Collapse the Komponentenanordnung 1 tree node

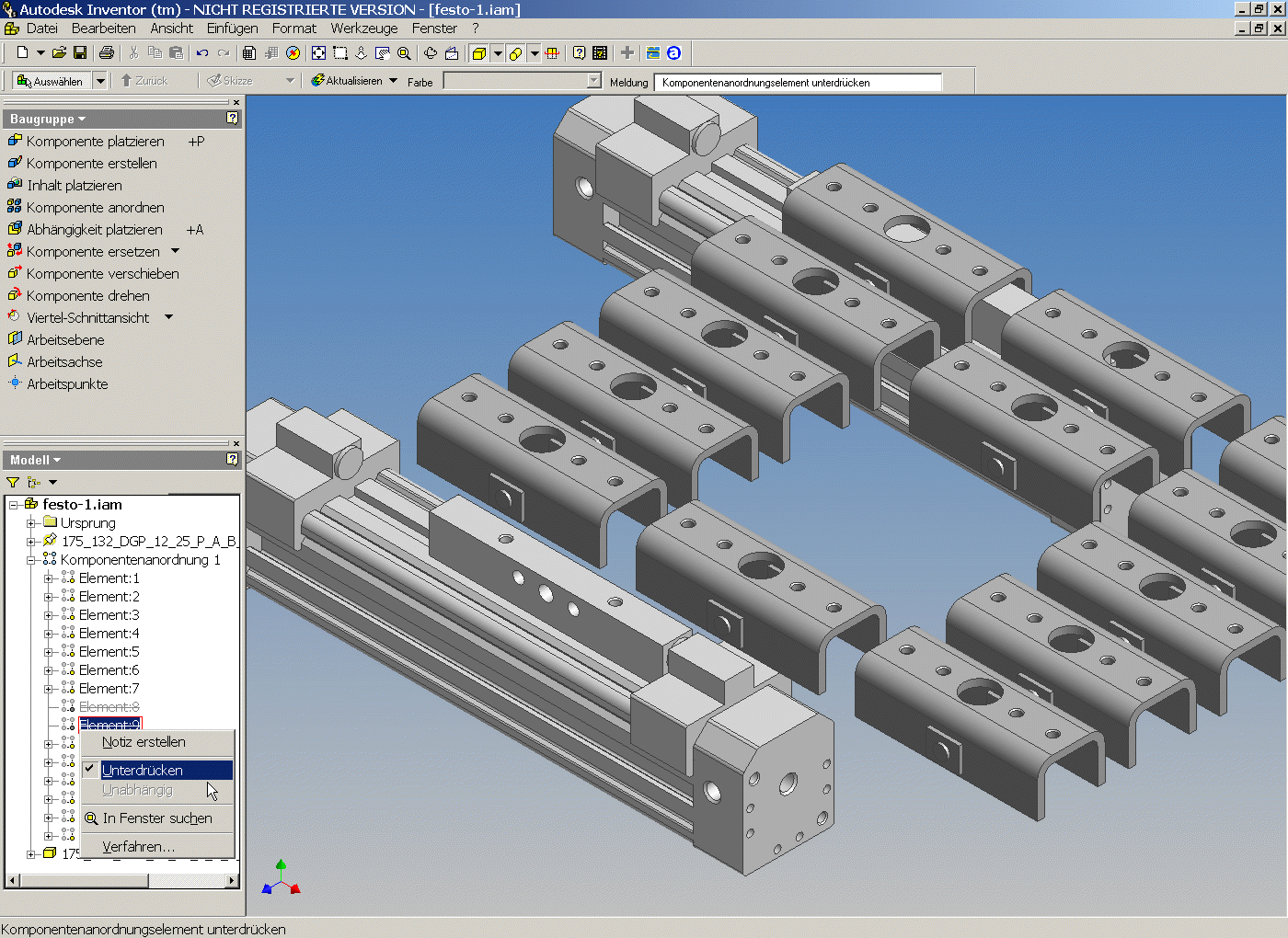click(x=31, y=560)
